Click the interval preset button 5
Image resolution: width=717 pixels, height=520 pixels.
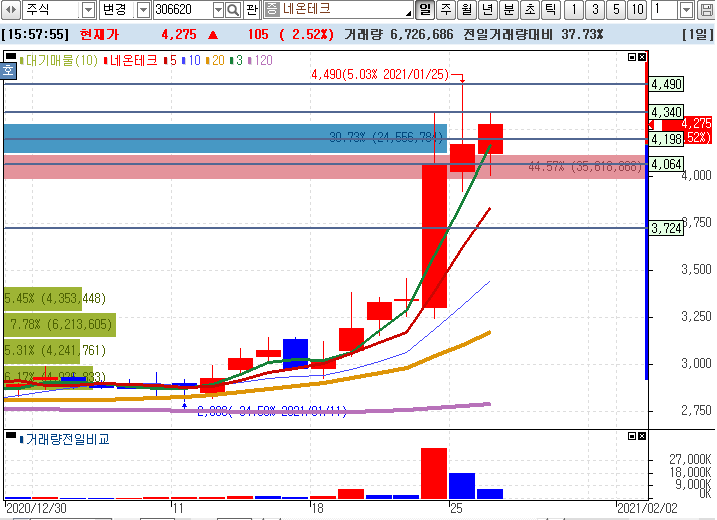click(x=616, y=10)
